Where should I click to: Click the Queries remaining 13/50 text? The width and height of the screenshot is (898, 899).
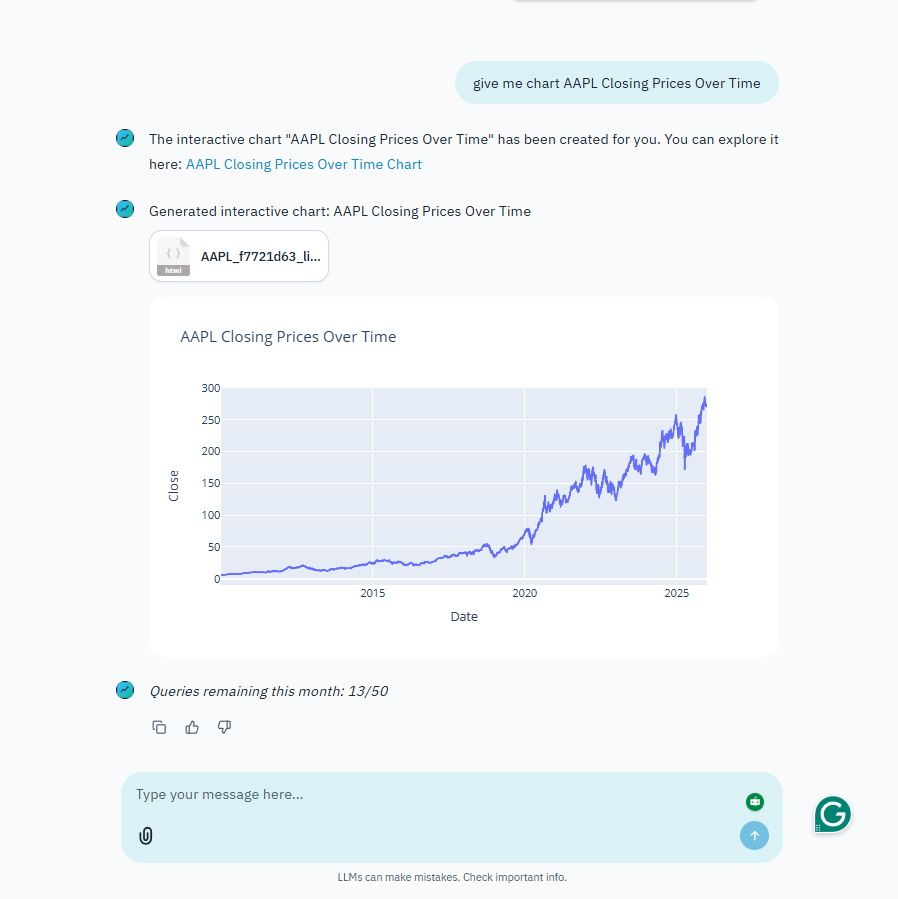click(269, 690)
